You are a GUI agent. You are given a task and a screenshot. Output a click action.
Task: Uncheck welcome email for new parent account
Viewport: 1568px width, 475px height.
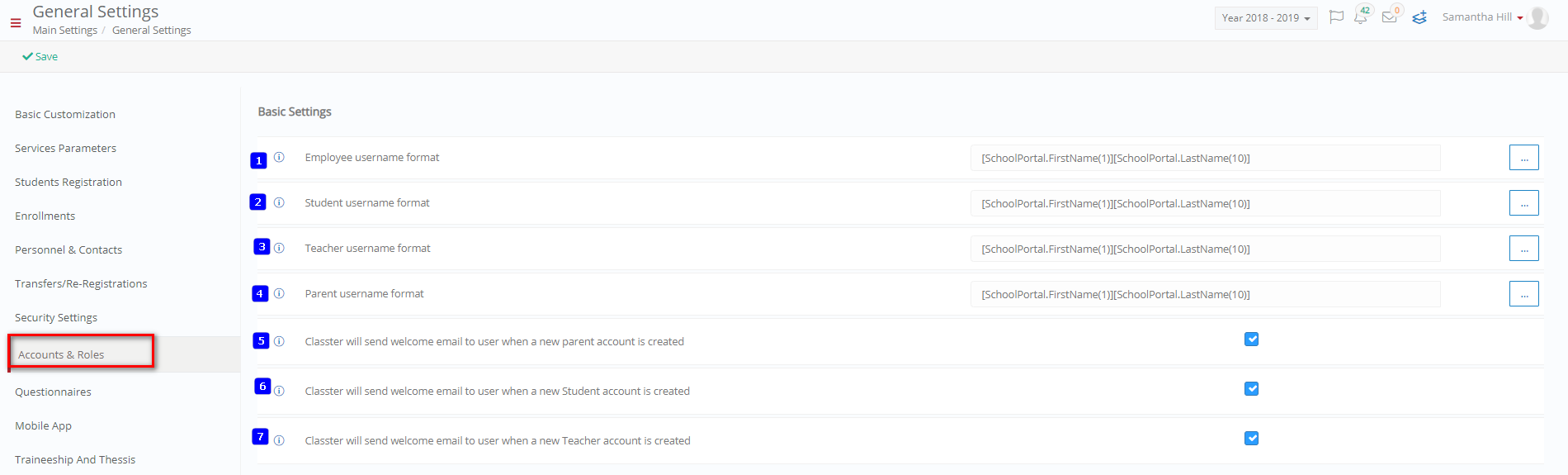pos(1251,339)
